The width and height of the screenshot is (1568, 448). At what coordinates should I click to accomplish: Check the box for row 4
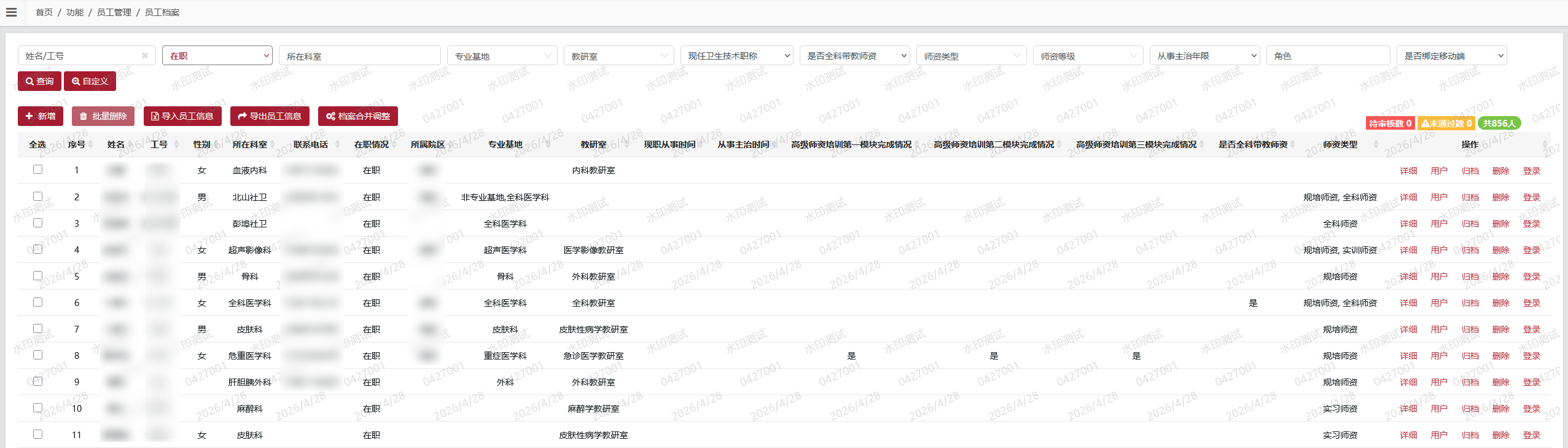[38, 250]
